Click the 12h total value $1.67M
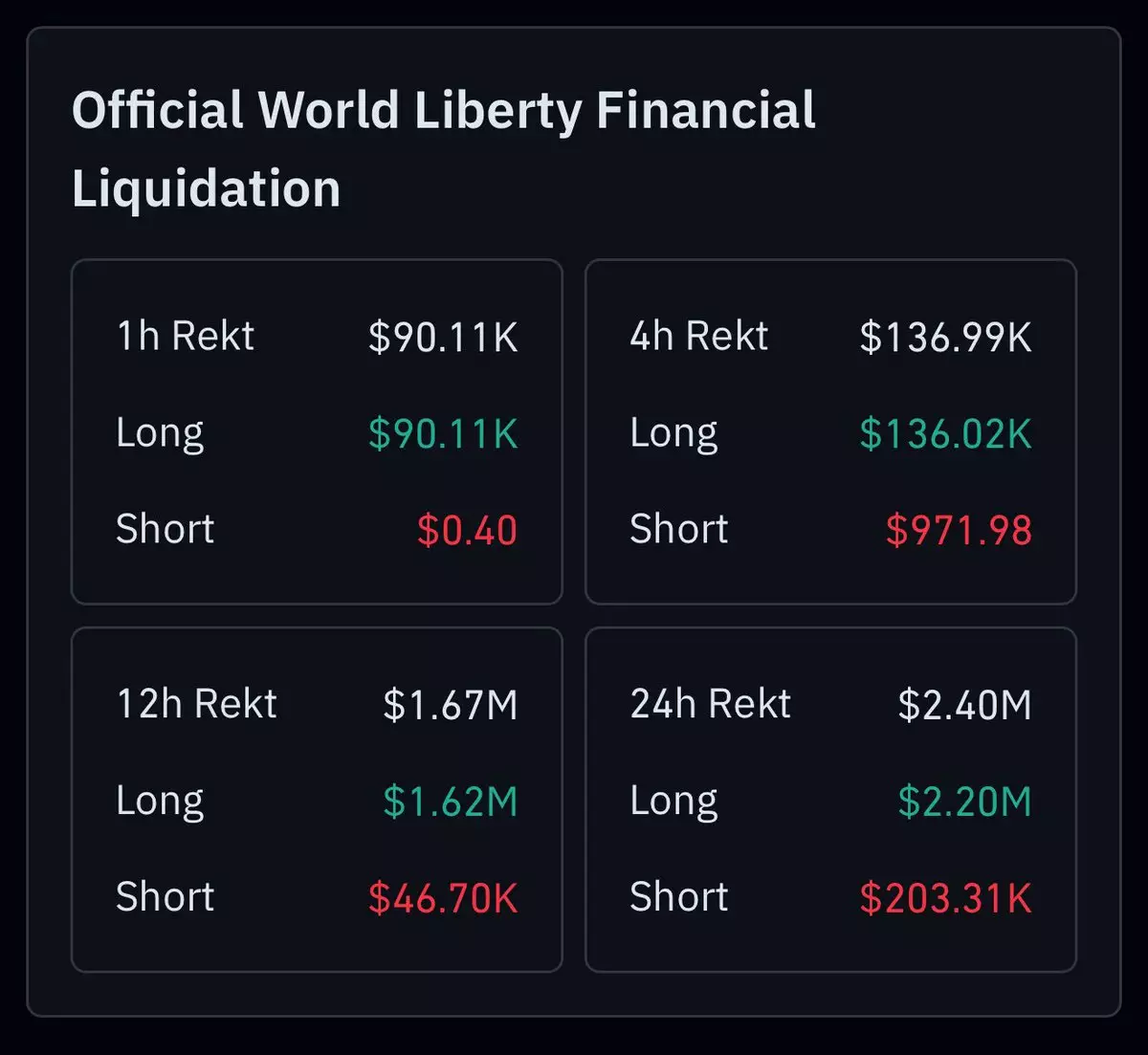Image resolution: width=1148 pixels, height=1055 pixels. pyautogui.click(x=451, y=705)
